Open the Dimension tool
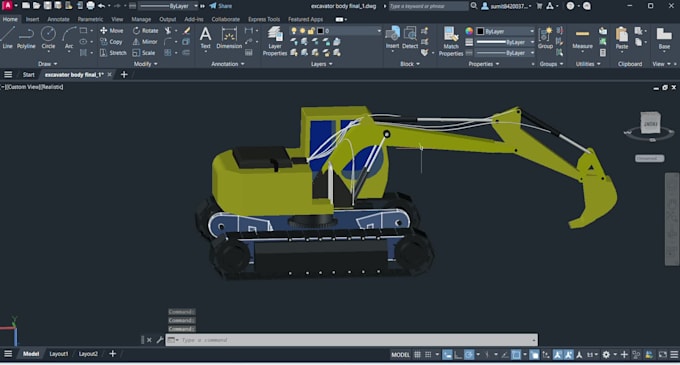This screenshot has height=365, width=680. click(x=229, y=38)
